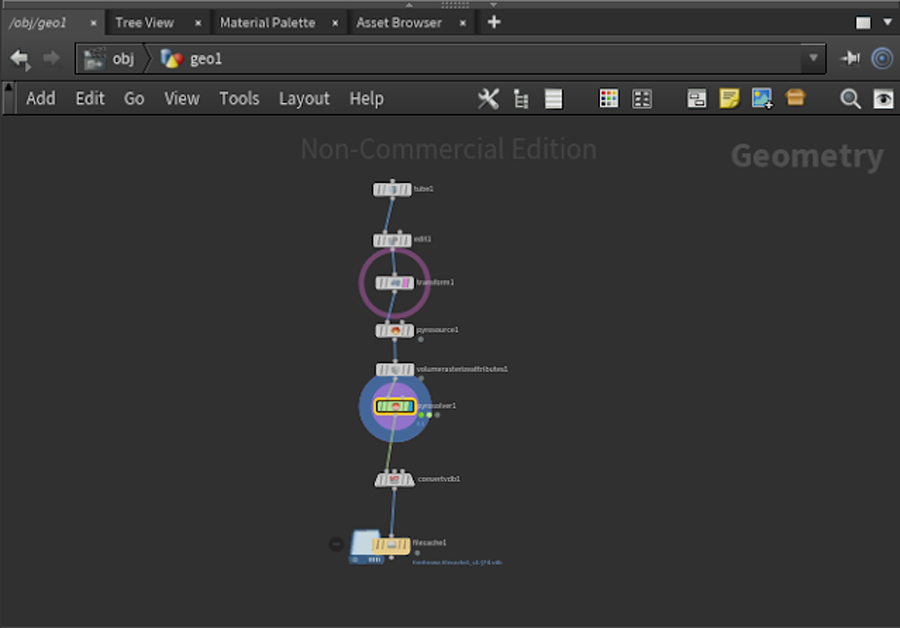This screenshot has width=900, height=628.
Task: Toggle the bypass flag on filecache1 node
Action: [337, 544]
